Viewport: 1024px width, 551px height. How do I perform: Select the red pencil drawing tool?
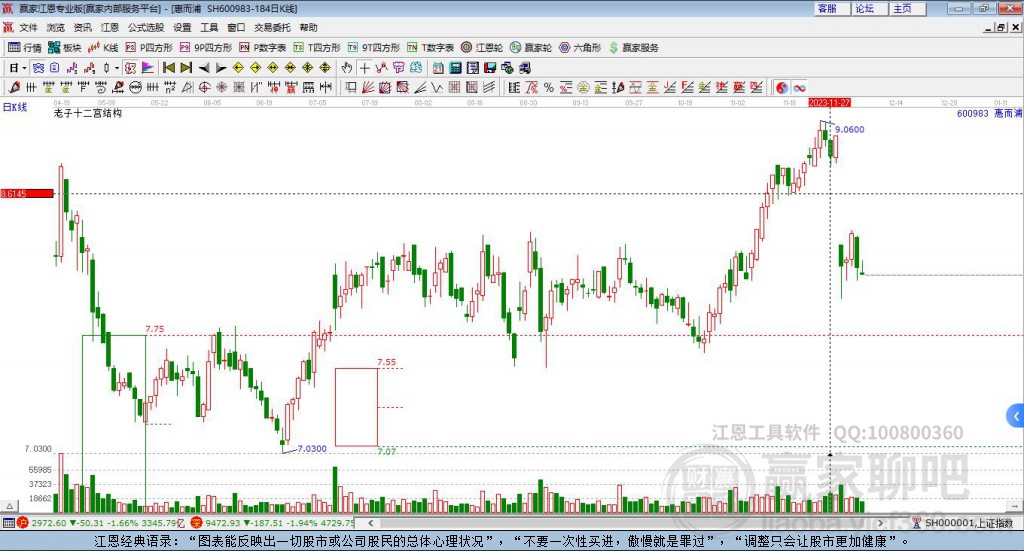coord(14,87)
